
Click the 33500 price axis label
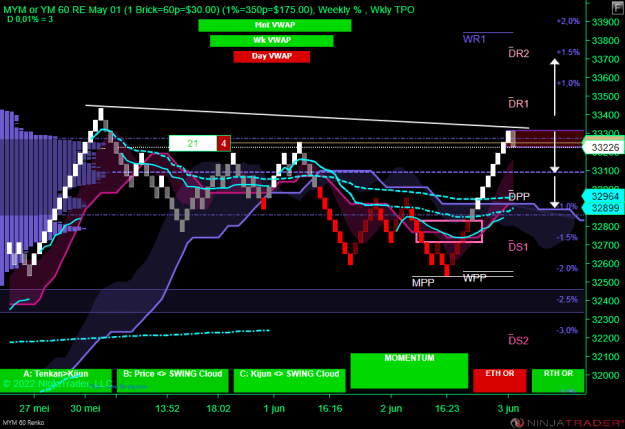coord(605,96)
